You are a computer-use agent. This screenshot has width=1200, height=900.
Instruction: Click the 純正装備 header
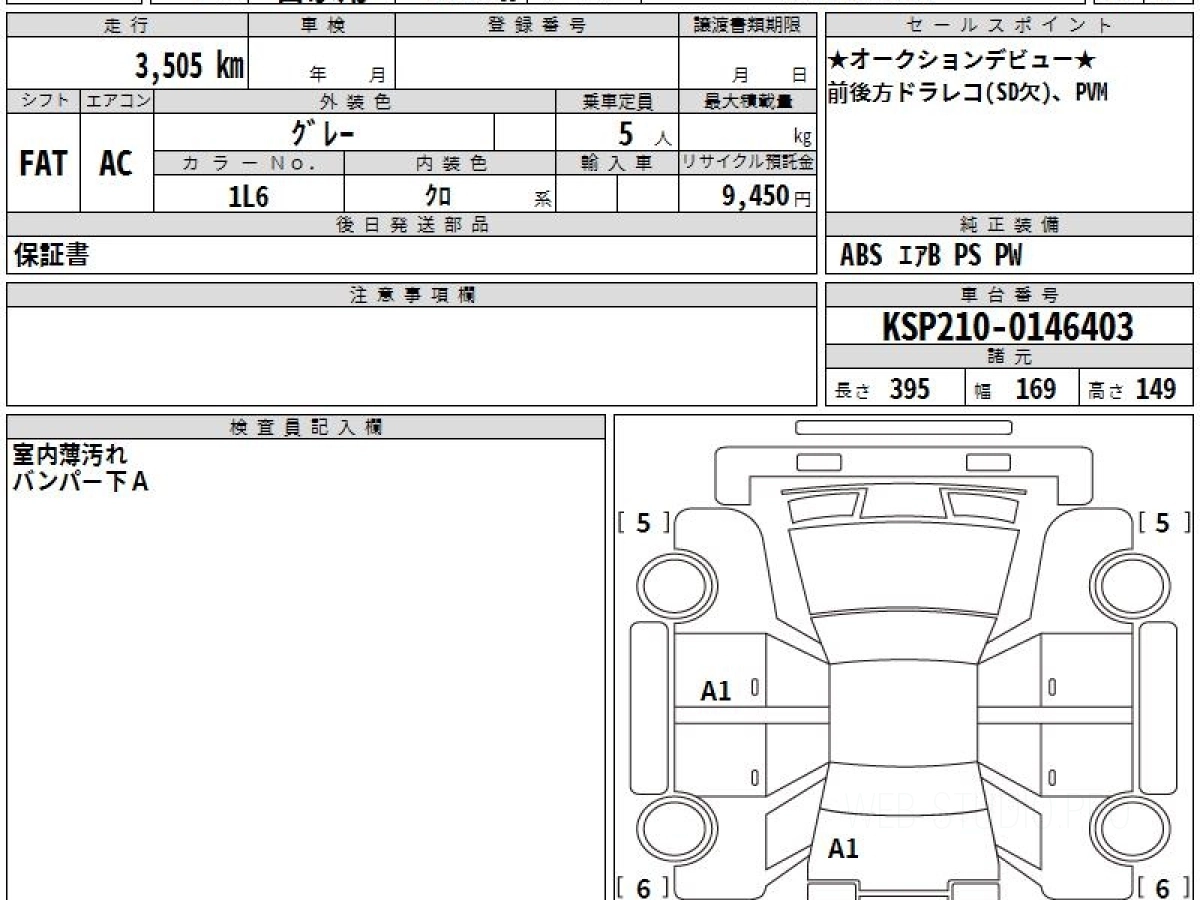(x=1009, y=225)
